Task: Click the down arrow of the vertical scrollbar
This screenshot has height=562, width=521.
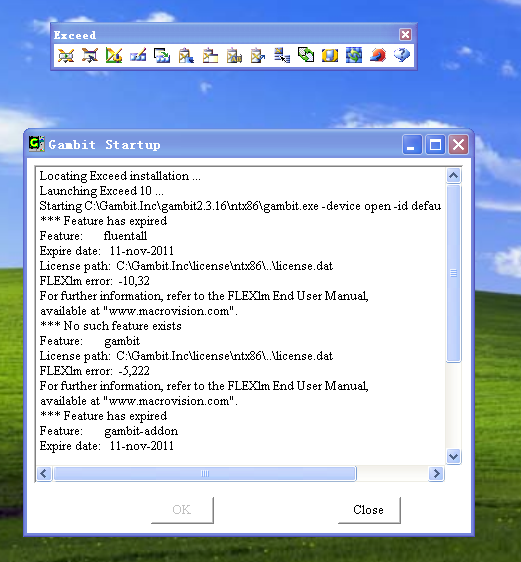Action: pyautogui.click(x=453, y=457)
